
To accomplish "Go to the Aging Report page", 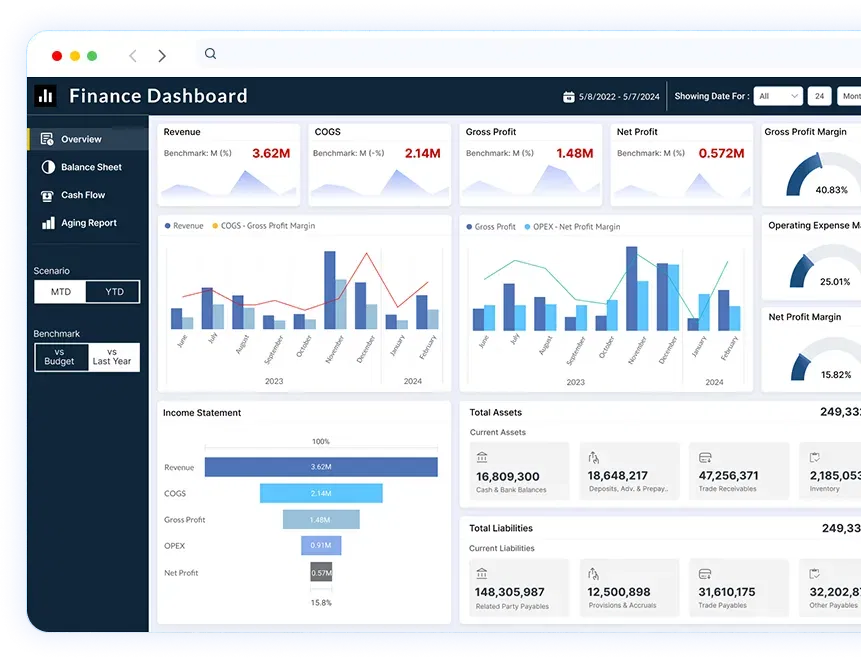I will 89,223.
